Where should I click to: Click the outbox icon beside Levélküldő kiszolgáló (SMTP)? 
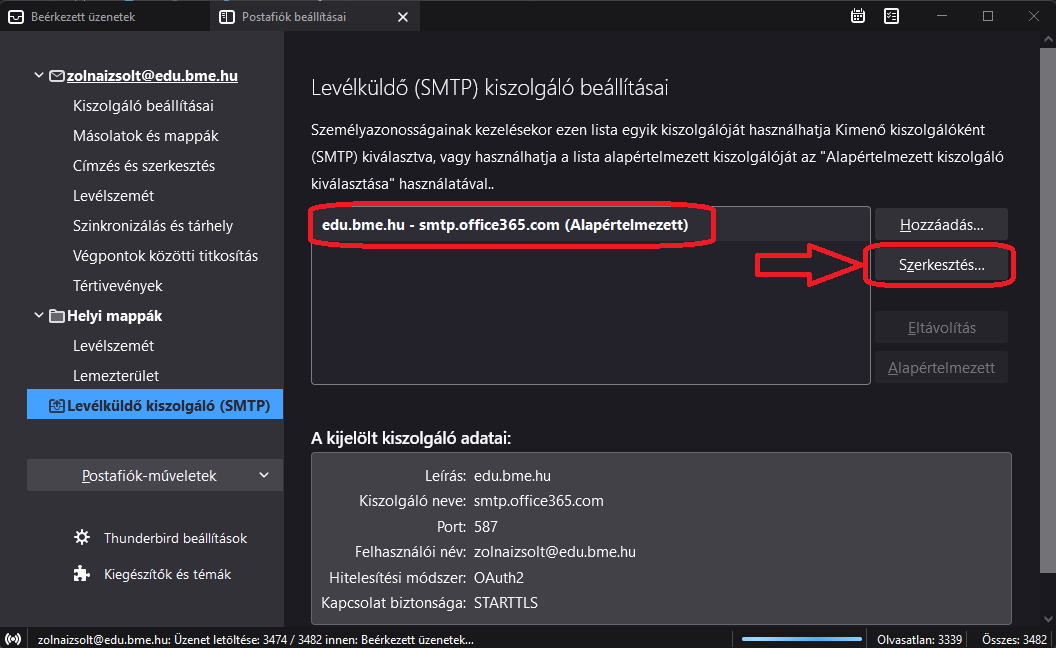coord(57,406)
